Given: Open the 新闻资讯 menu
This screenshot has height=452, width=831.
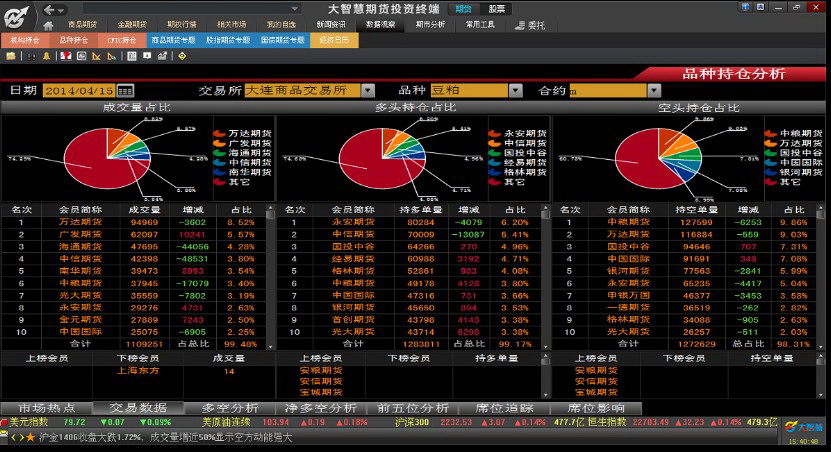Looking at the screenshot, I should tap(331, 24).
